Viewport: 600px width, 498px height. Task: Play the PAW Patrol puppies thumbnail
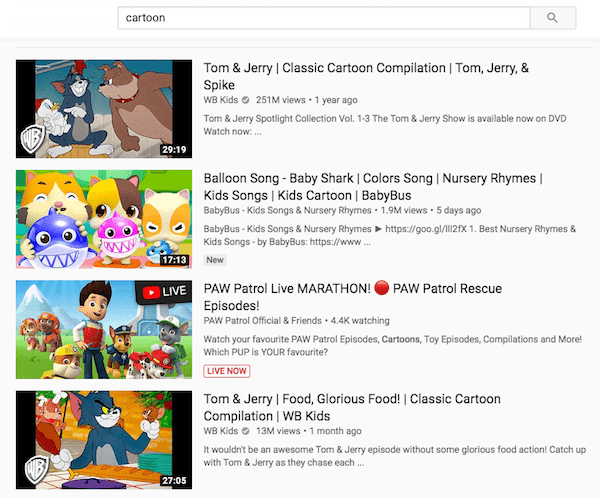coord(104,328)
